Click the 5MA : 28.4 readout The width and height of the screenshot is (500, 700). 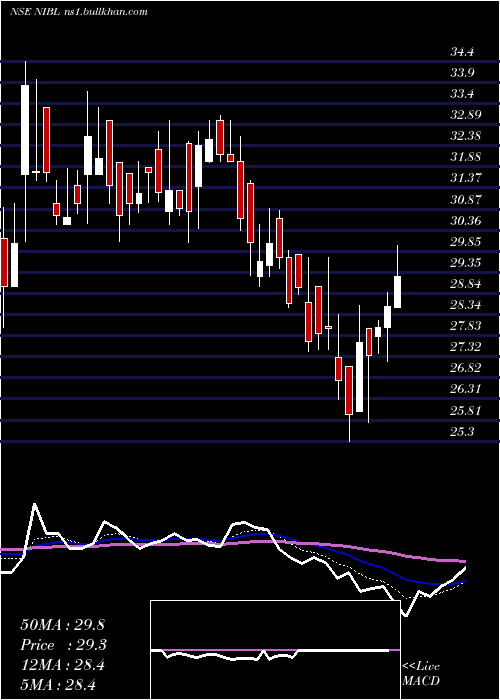click(58, 685)
